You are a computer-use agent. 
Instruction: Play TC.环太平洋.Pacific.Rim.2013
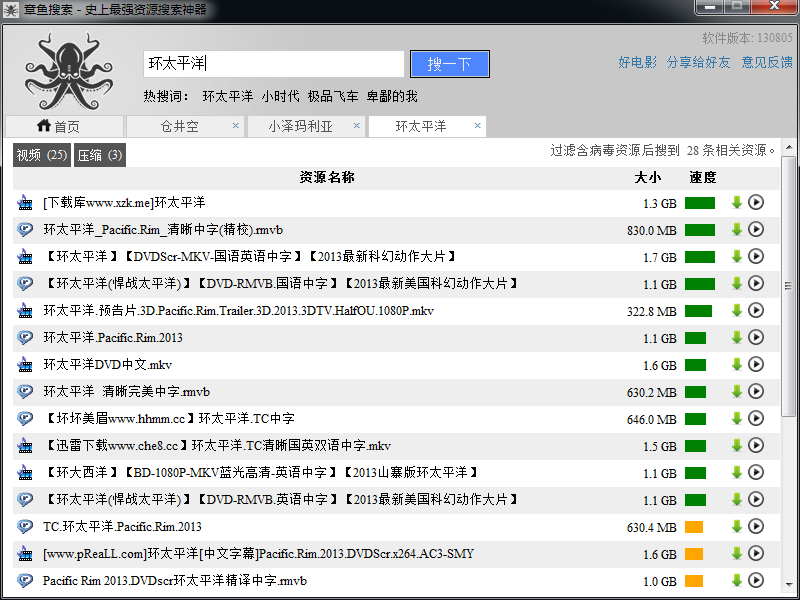(x=756, y=527)
